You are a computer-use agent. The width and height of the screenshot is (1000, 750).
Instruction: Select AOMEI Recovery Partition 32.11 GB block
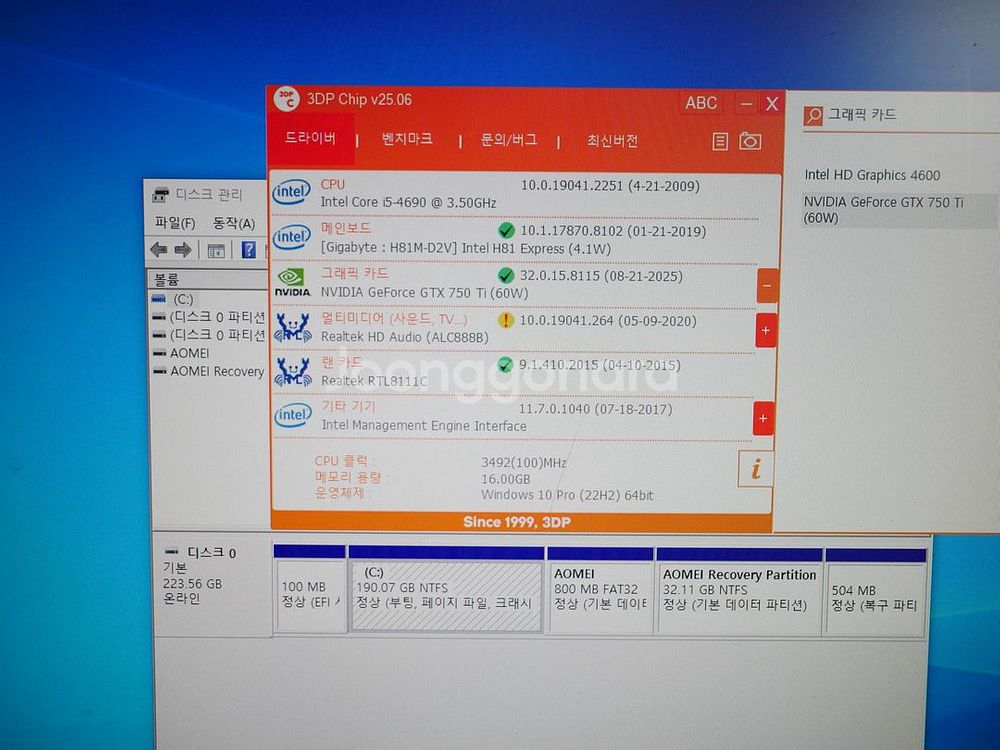point(739,592)
